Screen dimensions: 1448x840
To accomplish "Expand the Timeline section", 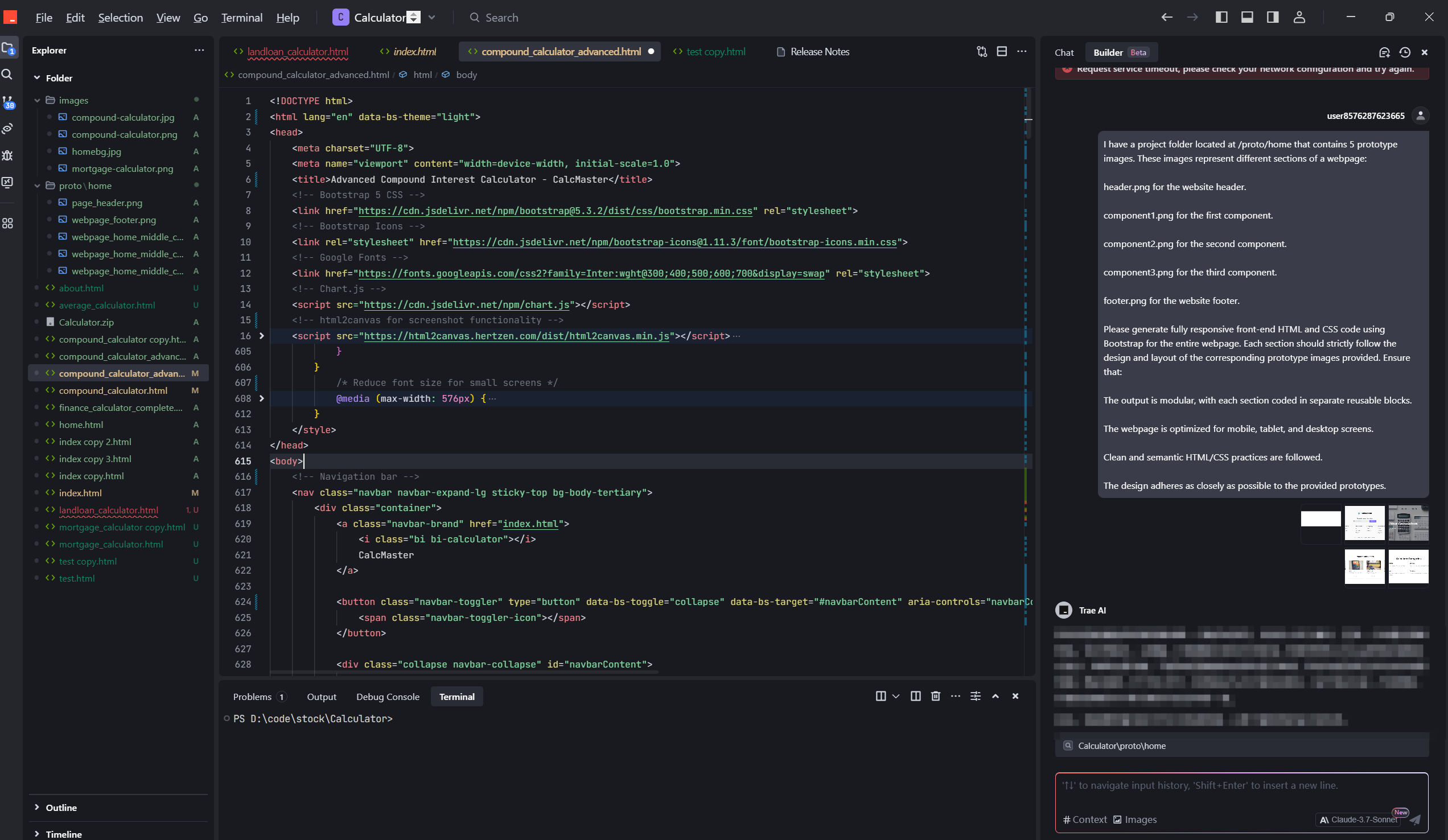I will pos(37,834).
